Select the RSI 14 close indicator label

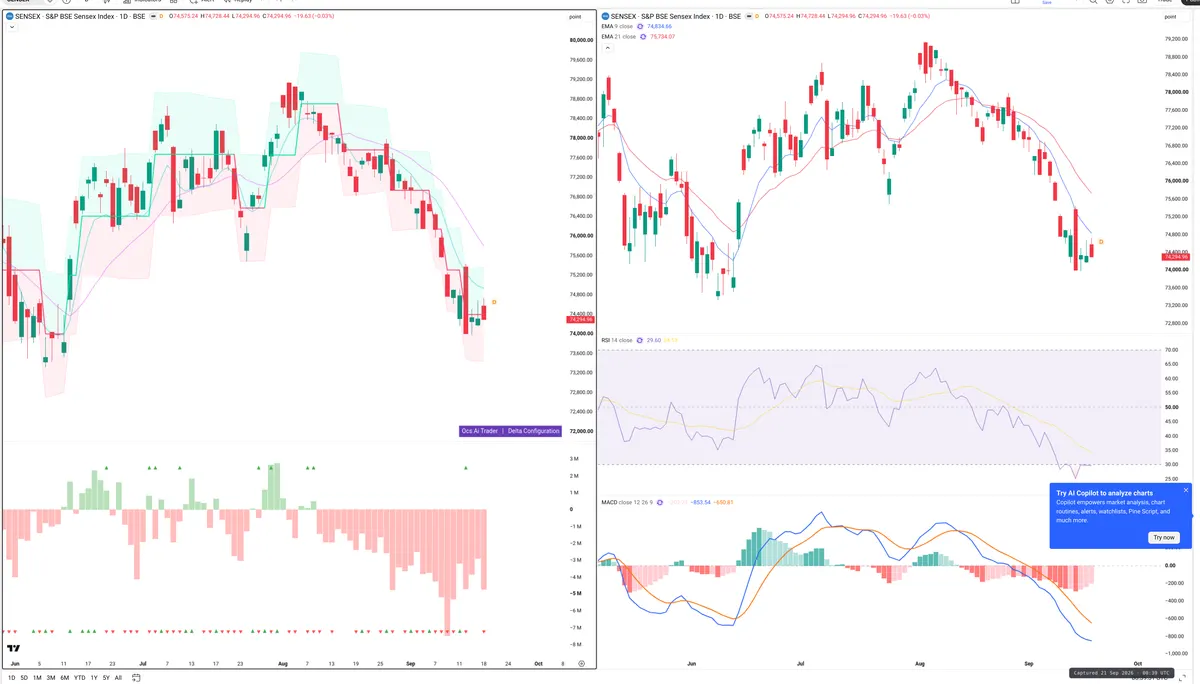coord(617,340)
